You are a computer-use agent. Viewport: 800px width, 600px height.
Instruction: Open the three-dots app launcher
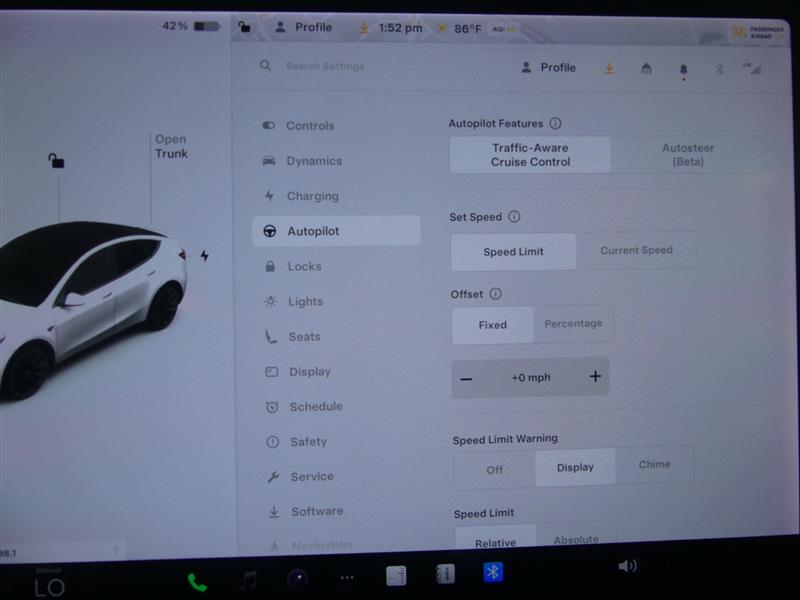pos(347,578)
